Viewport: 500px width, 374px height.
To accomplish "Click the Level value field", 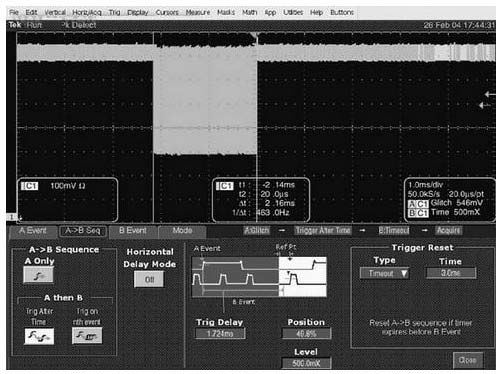I will pyautogui.click(x=306, y=363).
